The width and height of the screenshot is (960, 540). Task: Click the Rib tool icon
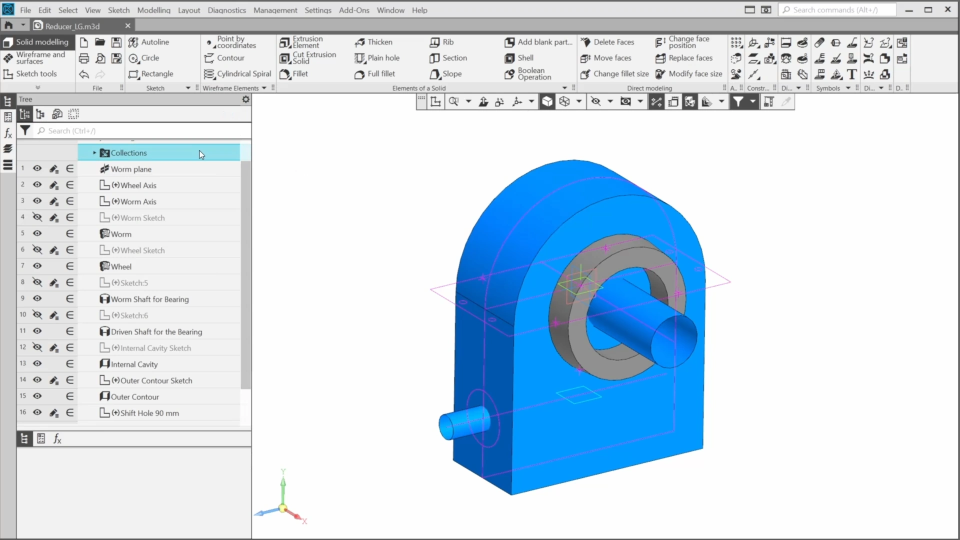pos(435,42)
